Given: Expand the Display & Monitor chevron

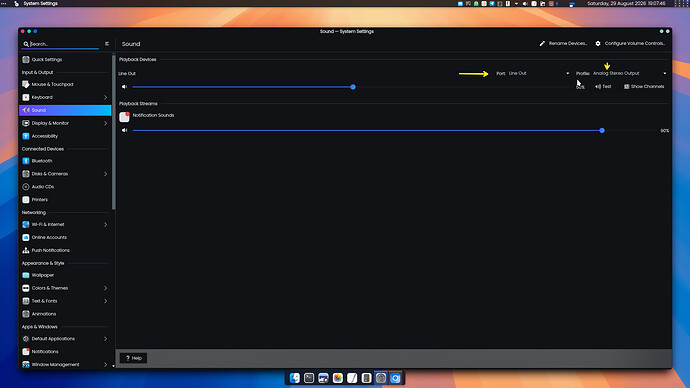Looking at the screenshot, I should point(106,123).
